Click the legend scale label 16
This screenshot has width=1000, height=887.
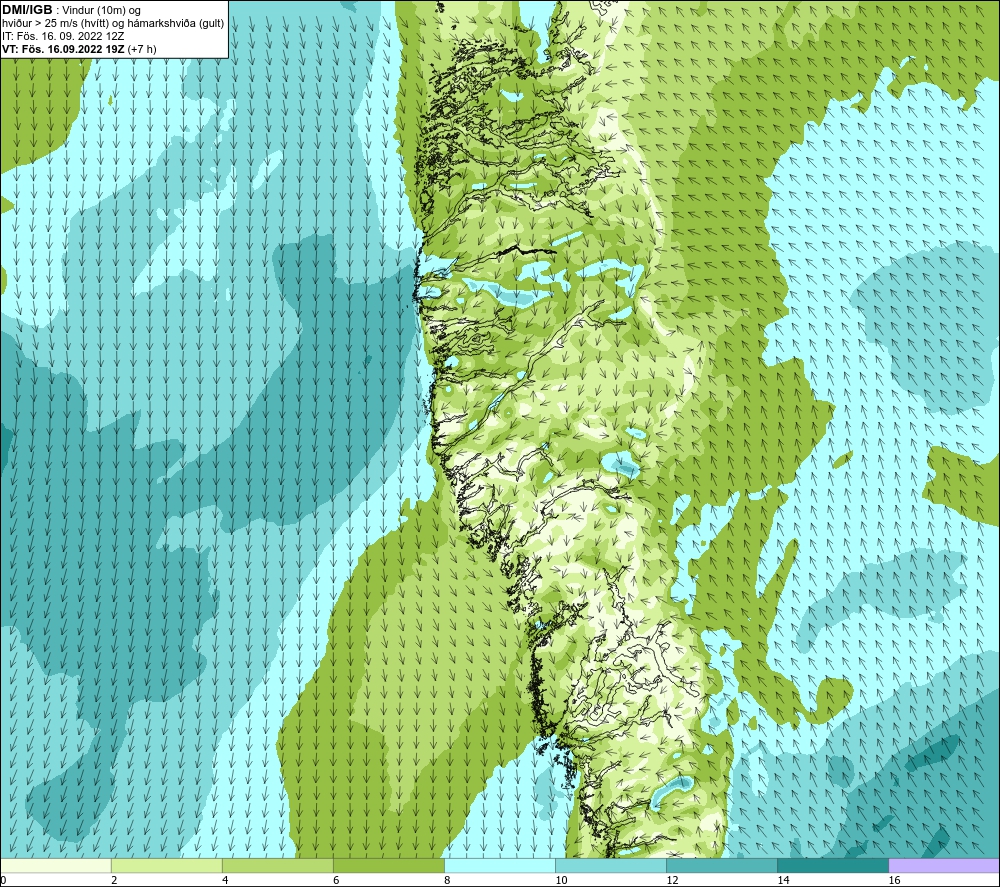(895, 881)
